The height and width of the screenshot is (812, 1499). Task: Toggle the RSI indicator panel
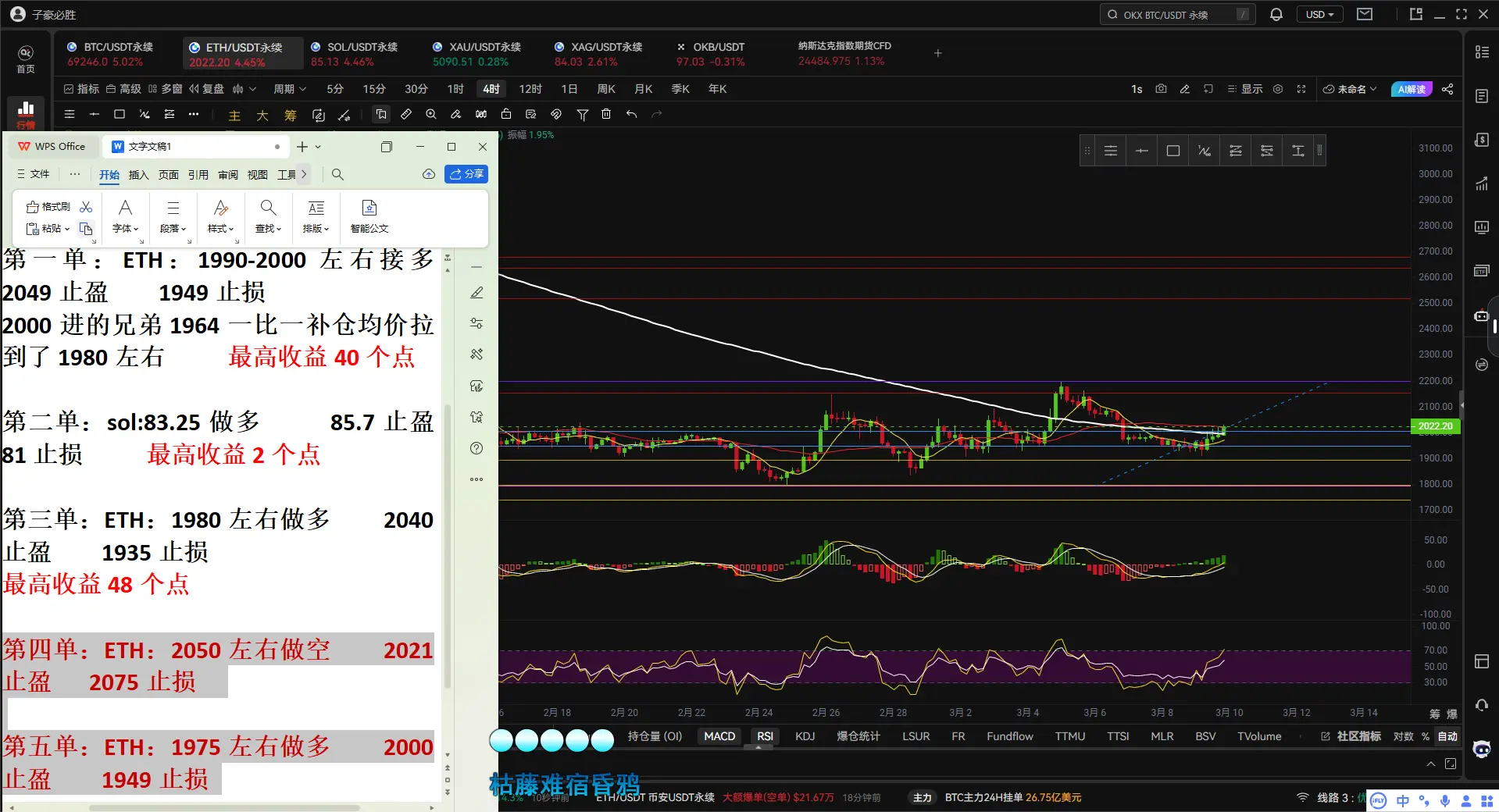pyautogui.click(x=765, y=736)
